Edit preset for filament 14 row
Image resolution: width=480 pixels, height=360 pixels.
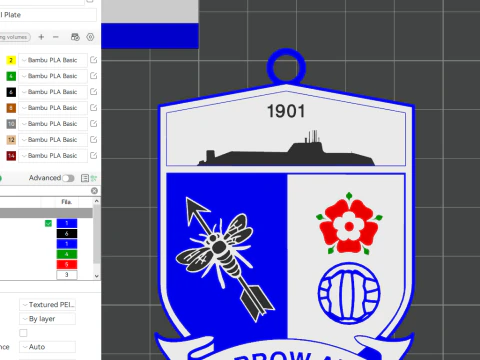point(94,155)
